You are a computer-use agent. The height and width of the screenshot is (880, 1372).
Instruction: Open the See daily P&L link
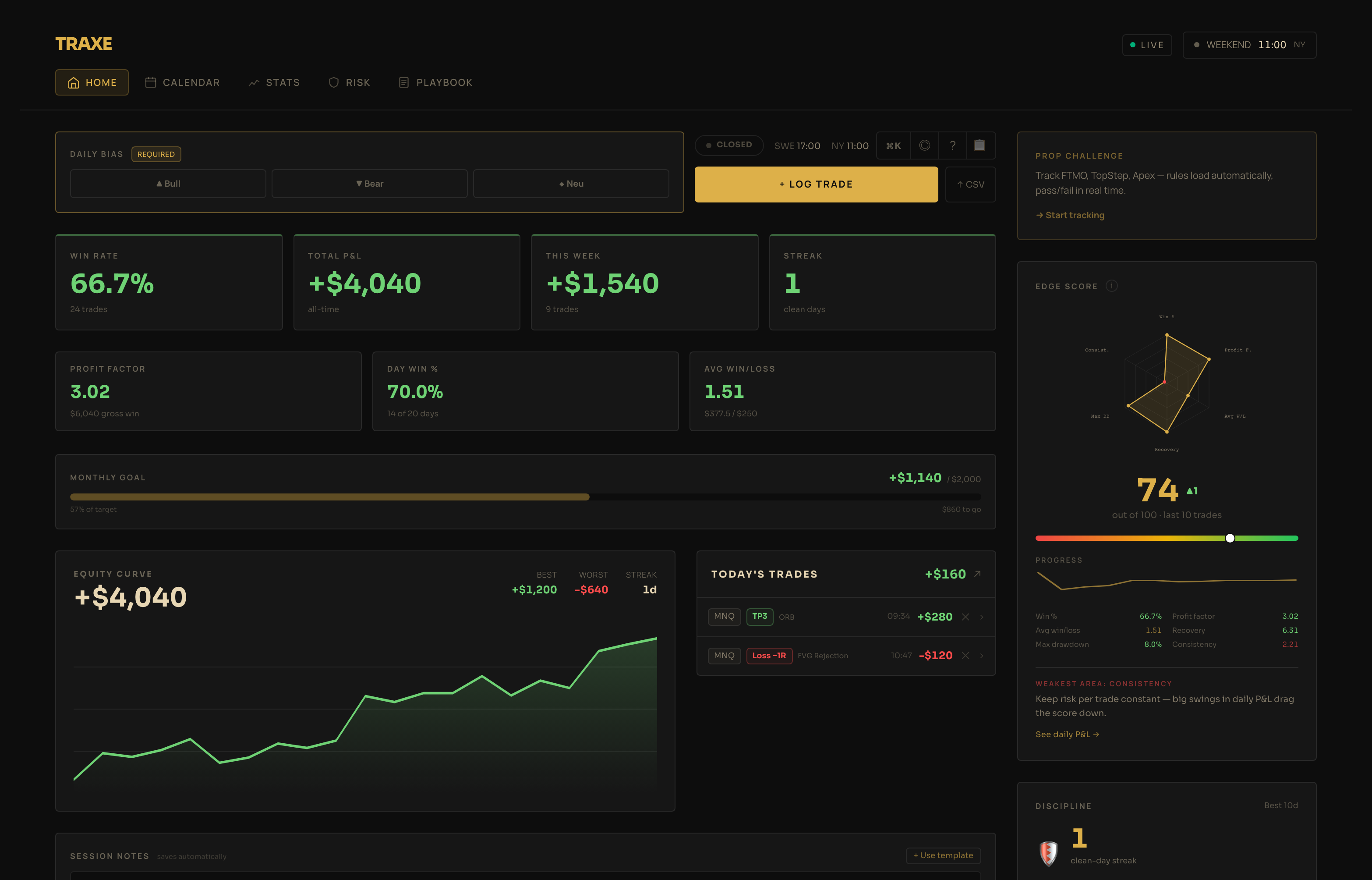point(1067,735)
